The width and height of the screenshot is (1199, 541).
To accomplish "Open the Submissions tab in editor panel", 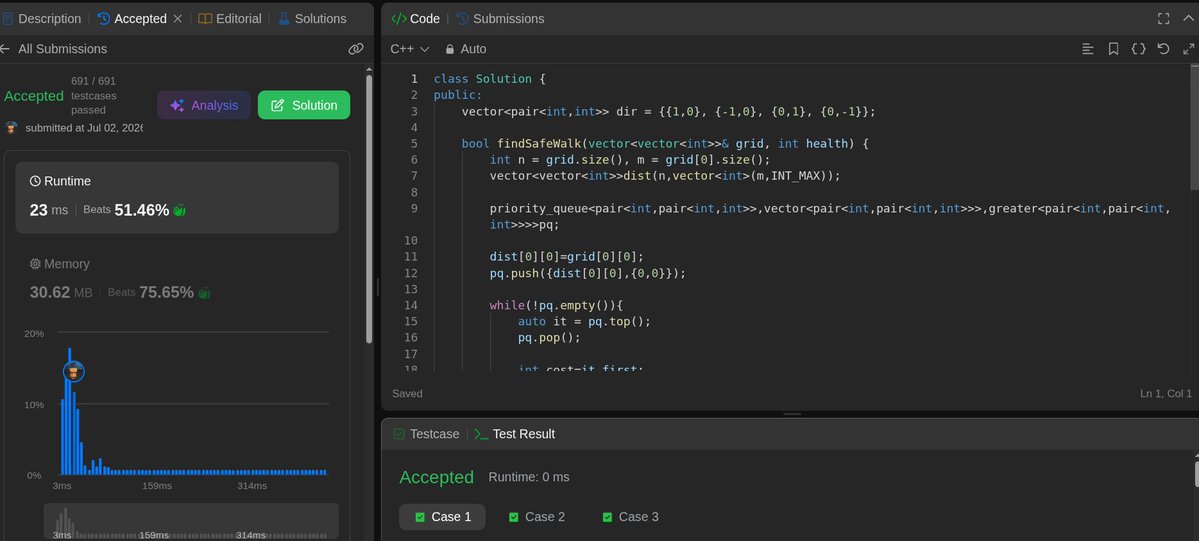I will [500, 18].
